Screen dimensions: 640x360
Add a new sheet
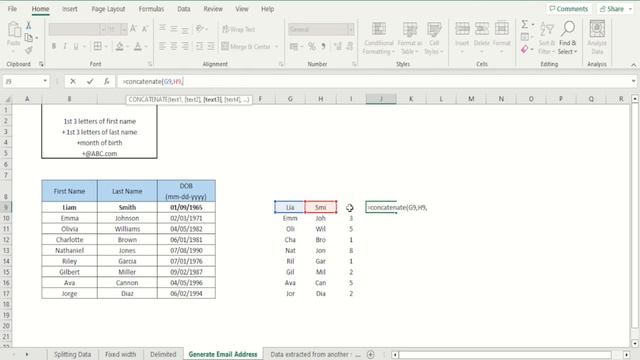pyautogui.click(x=371, y=354)
